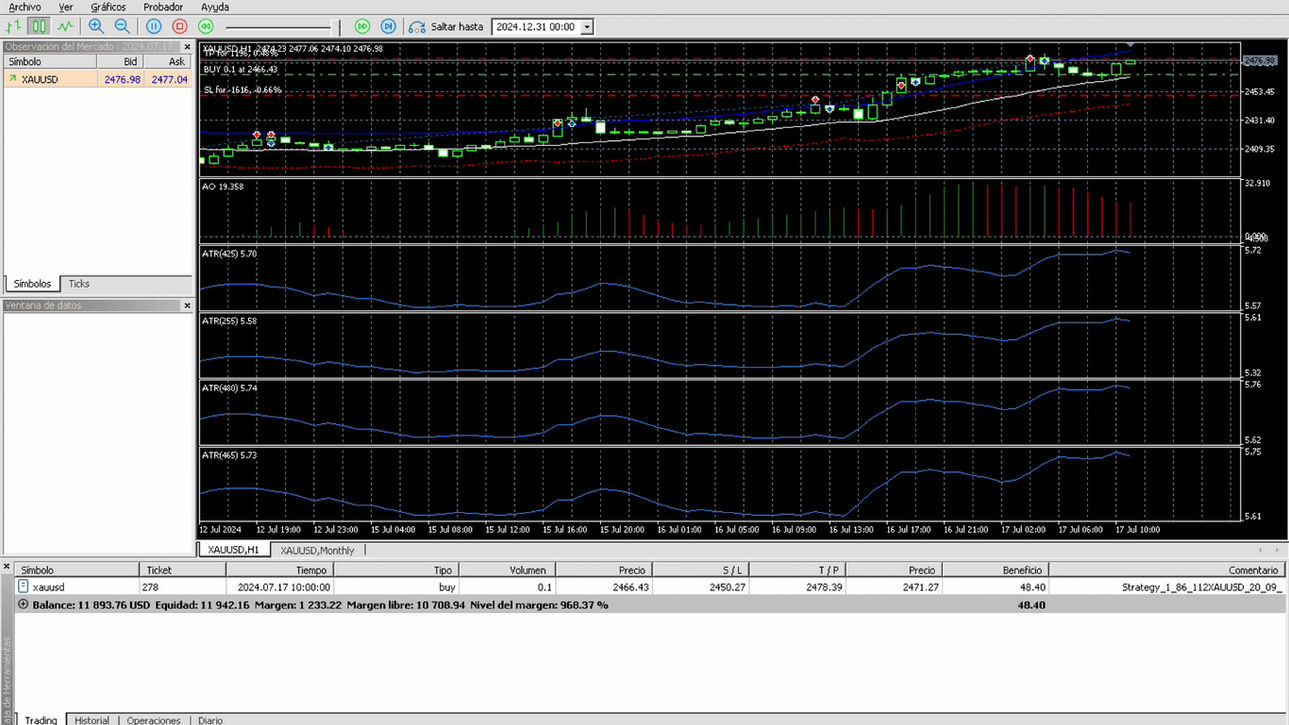Switch to the Ticks tab

click(x=78, y=283)
